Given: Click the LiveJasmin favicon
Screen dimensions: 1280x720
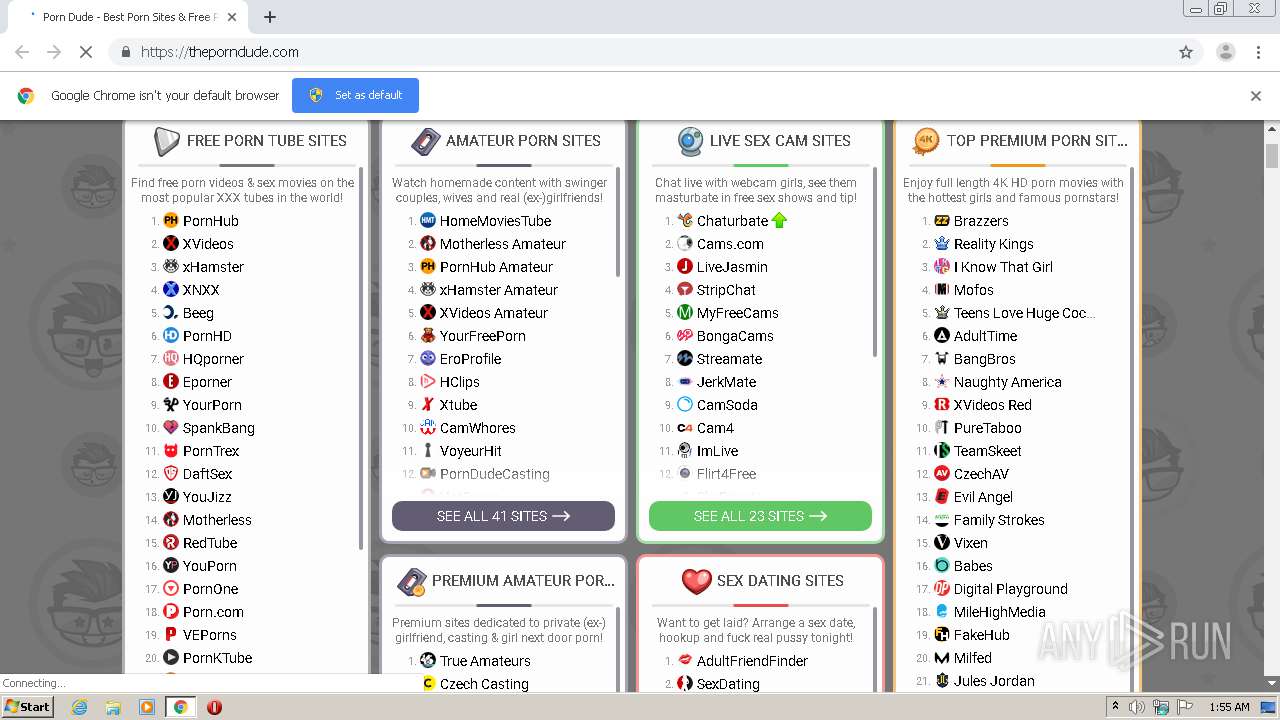Looking at the screenshot, I should (685, 267).
